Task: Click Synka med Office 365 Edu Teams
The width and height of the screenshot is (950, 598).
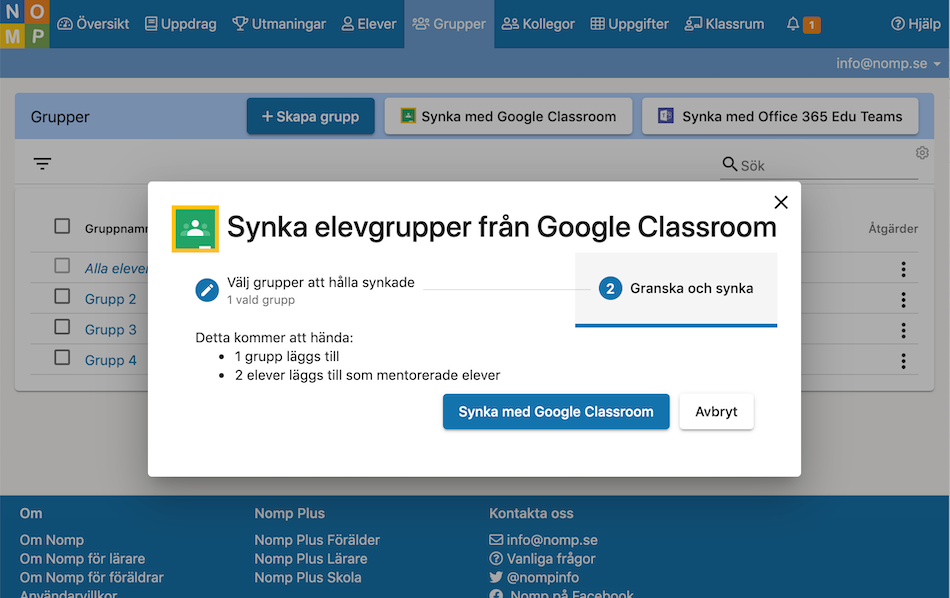Action: (780, 116)
